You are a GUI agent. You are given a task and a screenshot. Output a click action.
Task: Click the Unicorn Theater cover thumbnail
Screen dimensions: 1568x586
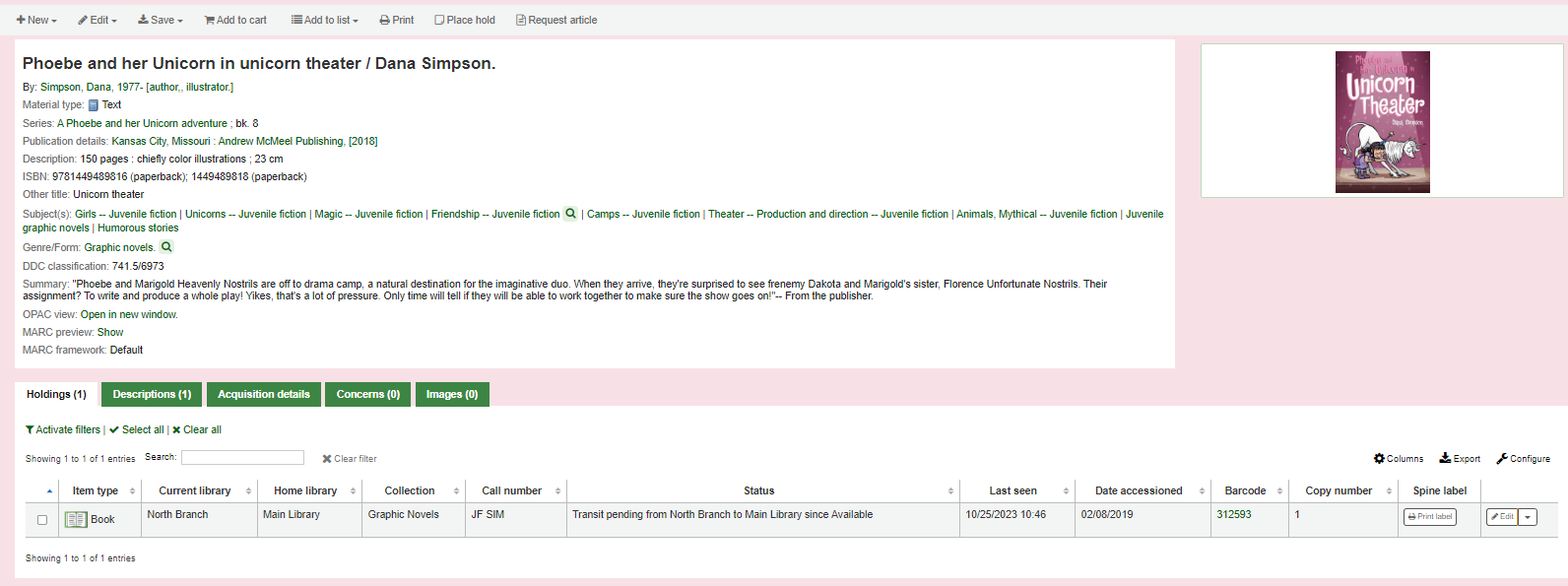pyautogui.click(x=1382, y=122)
